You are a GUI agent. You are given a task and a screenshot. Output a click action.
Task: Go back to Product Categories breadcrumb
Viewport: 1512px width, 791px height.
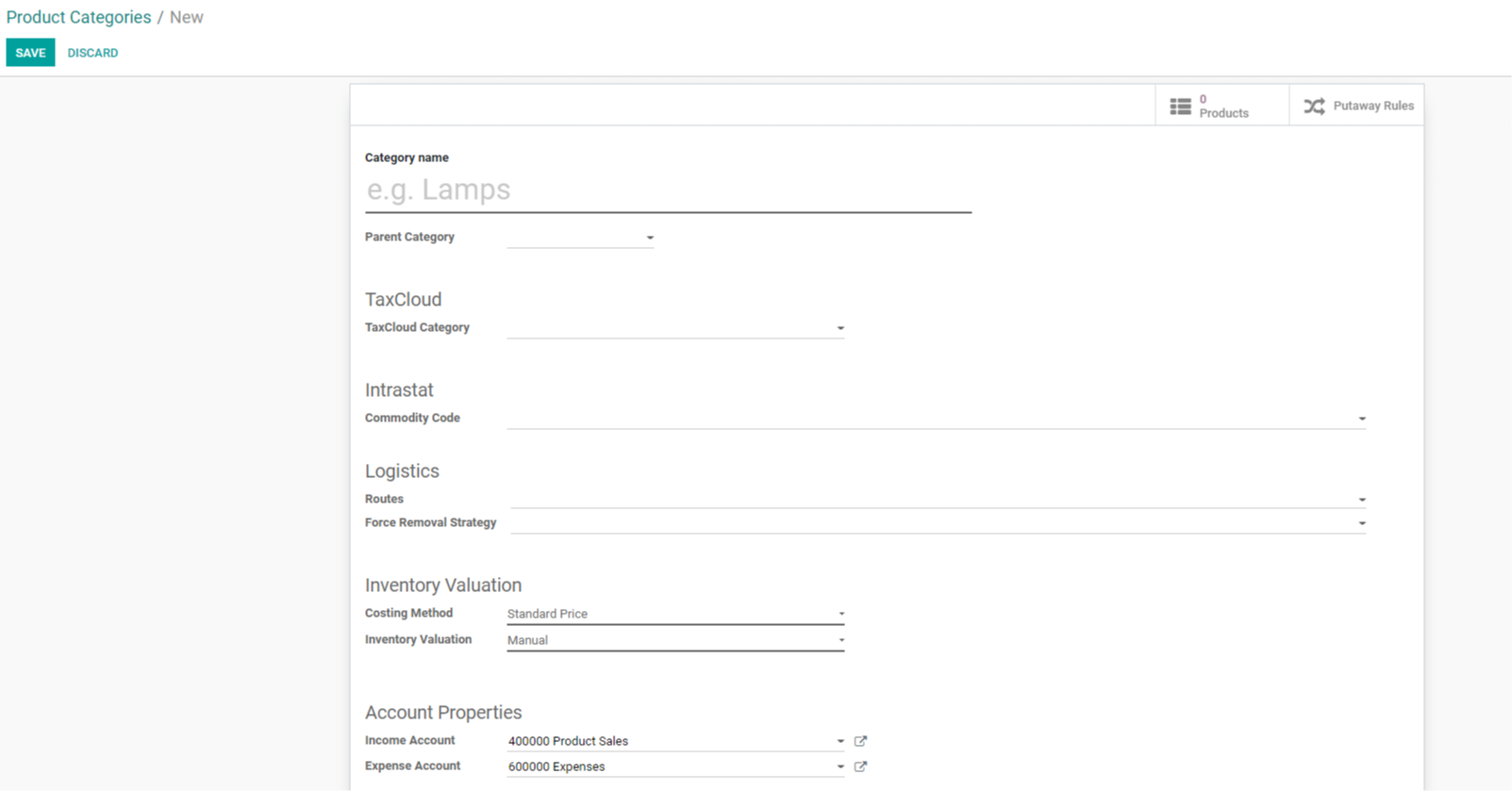coord(78,17)
